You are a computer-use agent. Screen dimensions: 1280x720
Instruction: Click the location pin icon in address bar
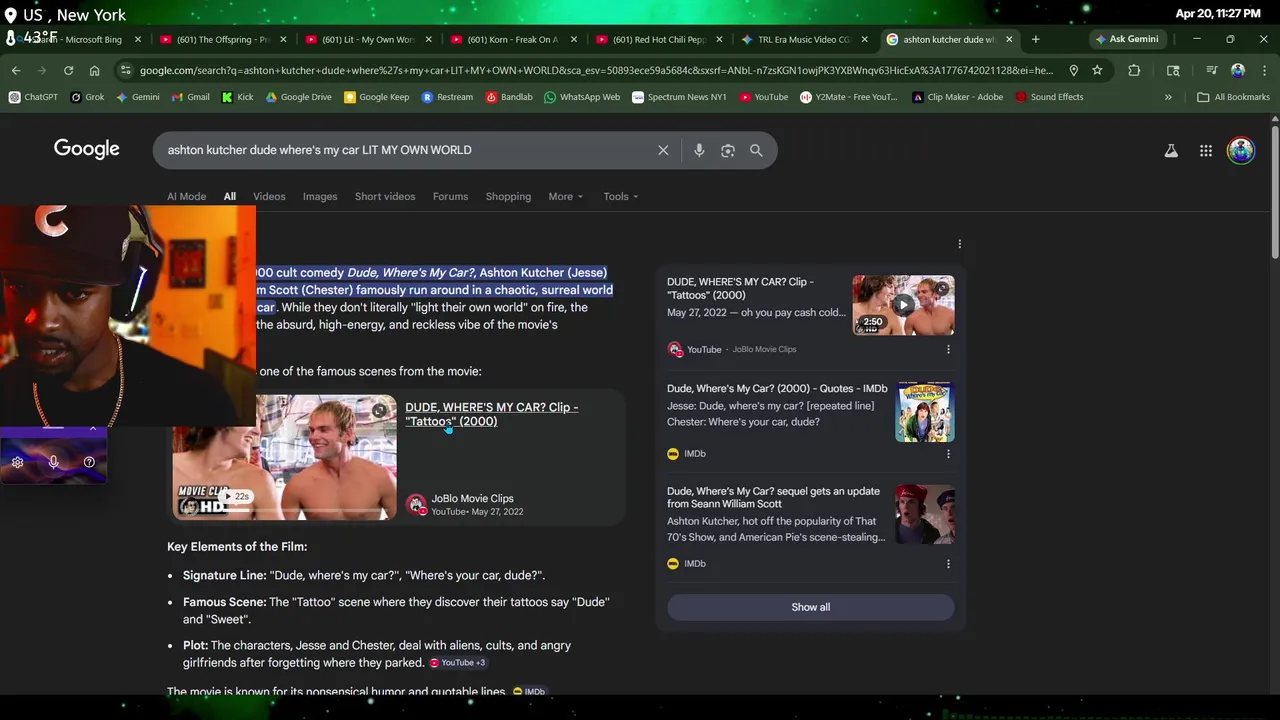point(1073,70)
